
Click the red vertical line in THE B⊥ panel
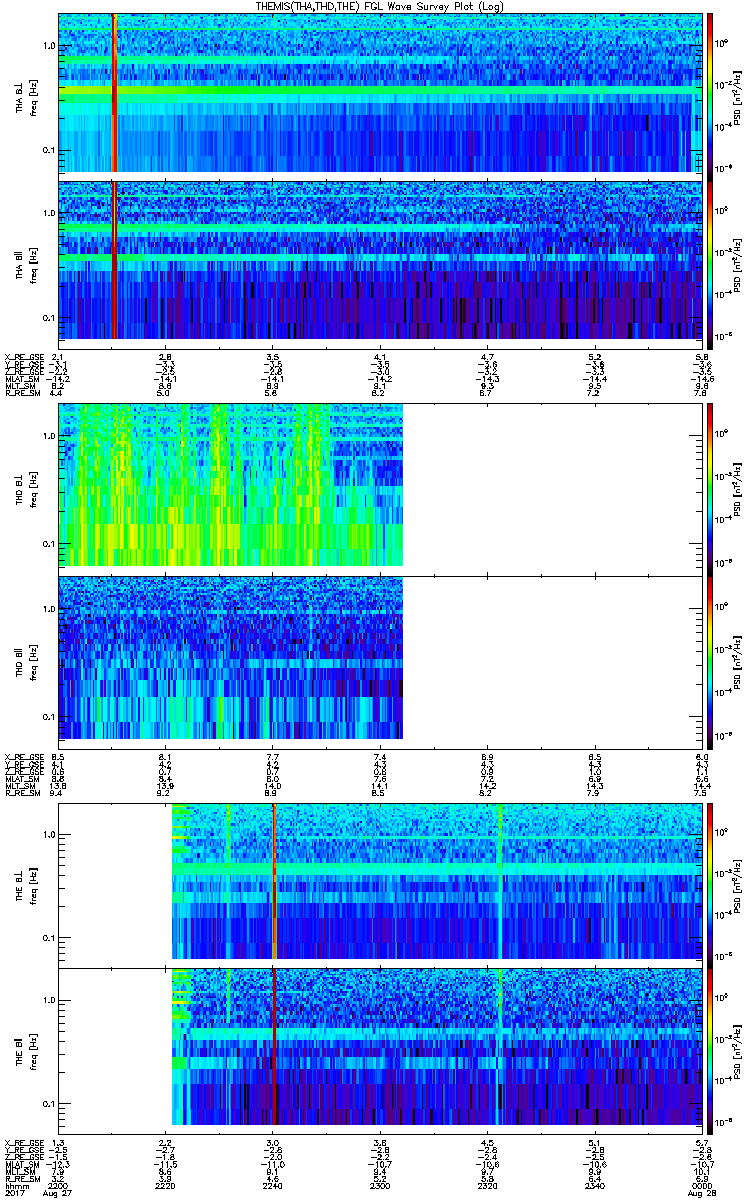point(273,882)
